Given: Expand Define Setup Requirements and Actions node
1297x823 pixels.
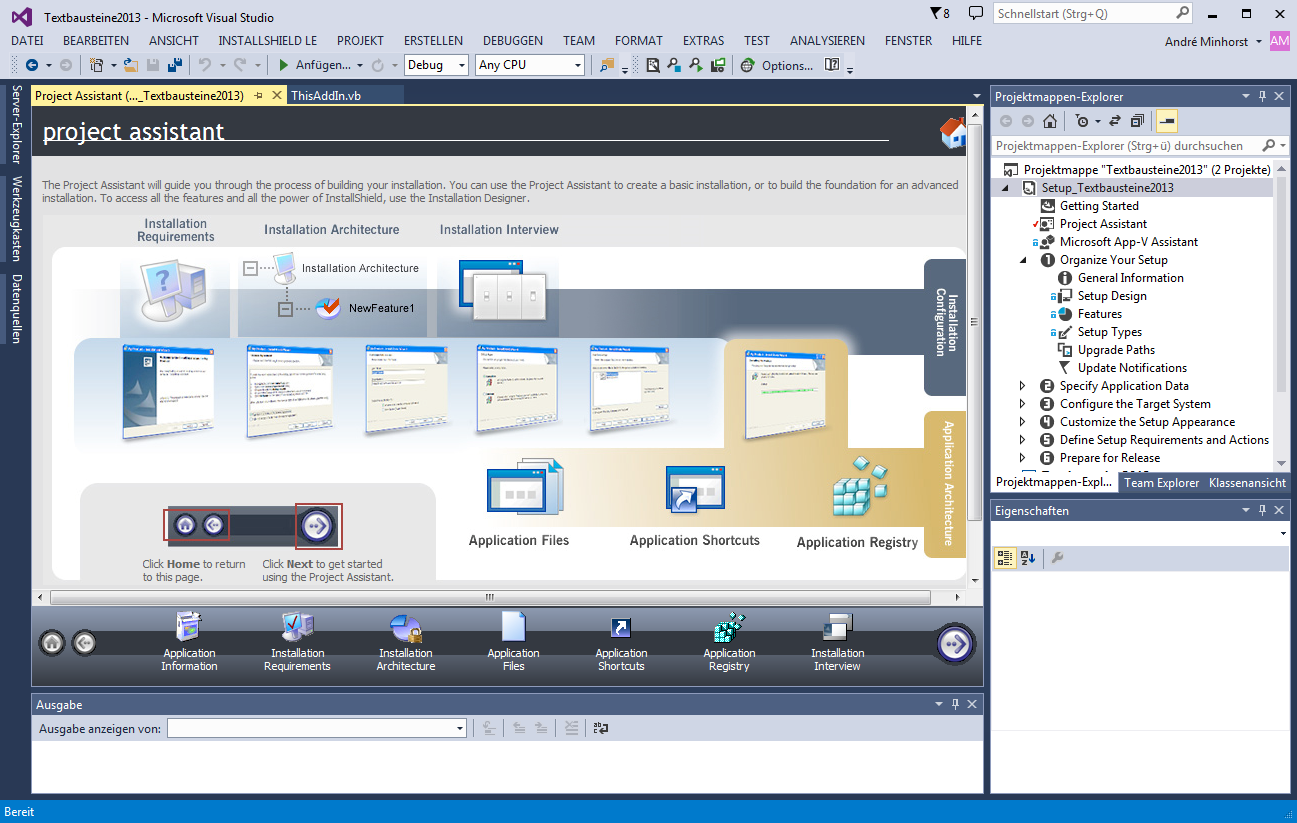Looking at the screenshot, I should pos(1023,440).
